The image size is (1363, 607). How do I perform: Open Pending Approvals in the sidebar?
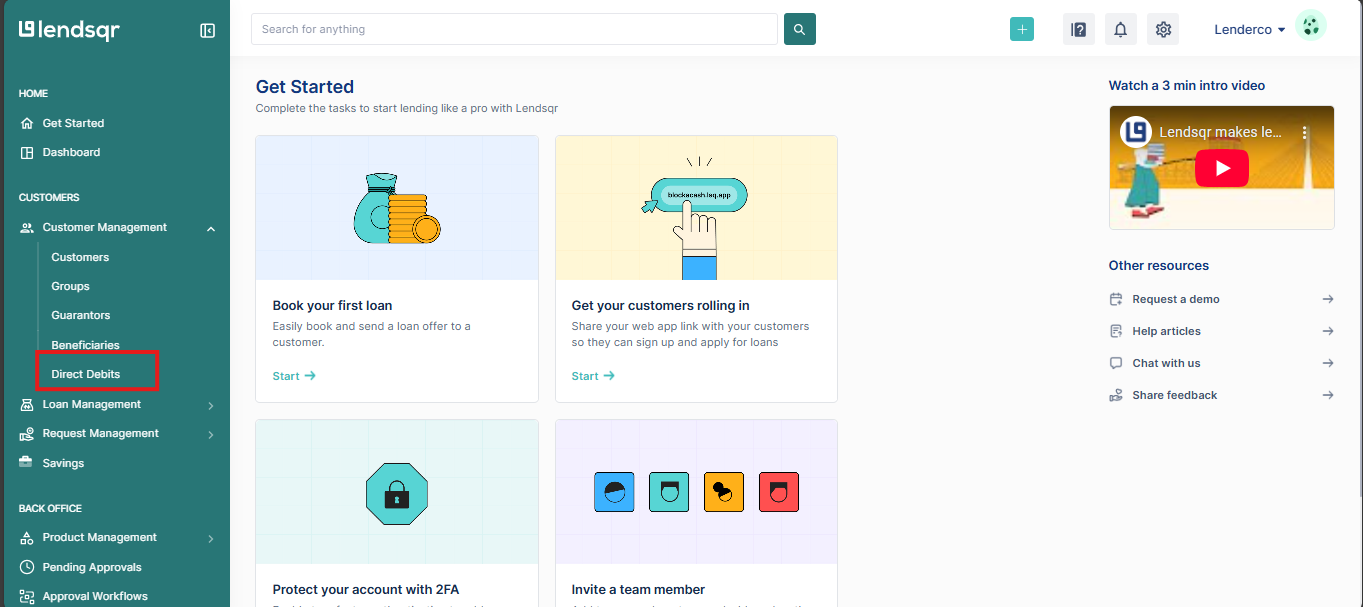click(92, 567)
